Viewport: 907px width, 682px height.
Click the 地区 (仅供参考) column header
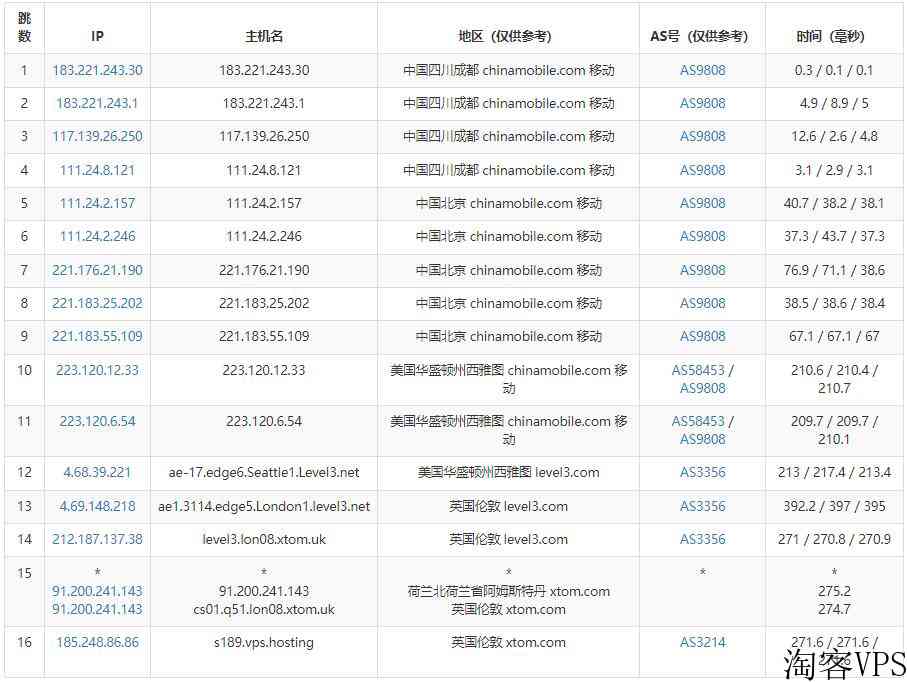505,36
